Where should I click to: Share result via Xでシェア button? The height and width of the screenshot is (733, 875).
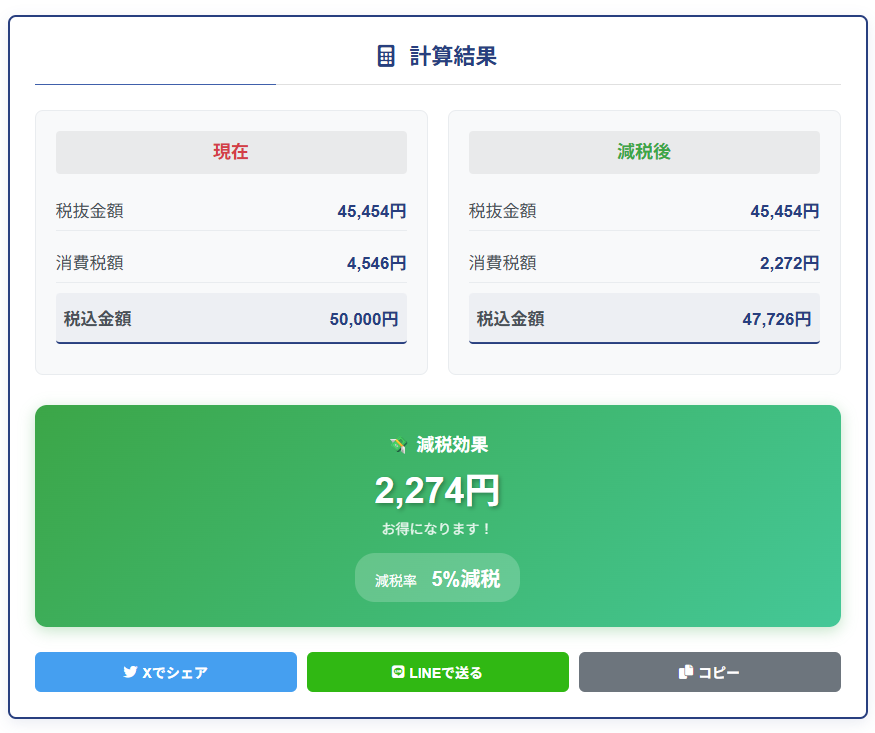pyautogui.click(x=166, y=672)
